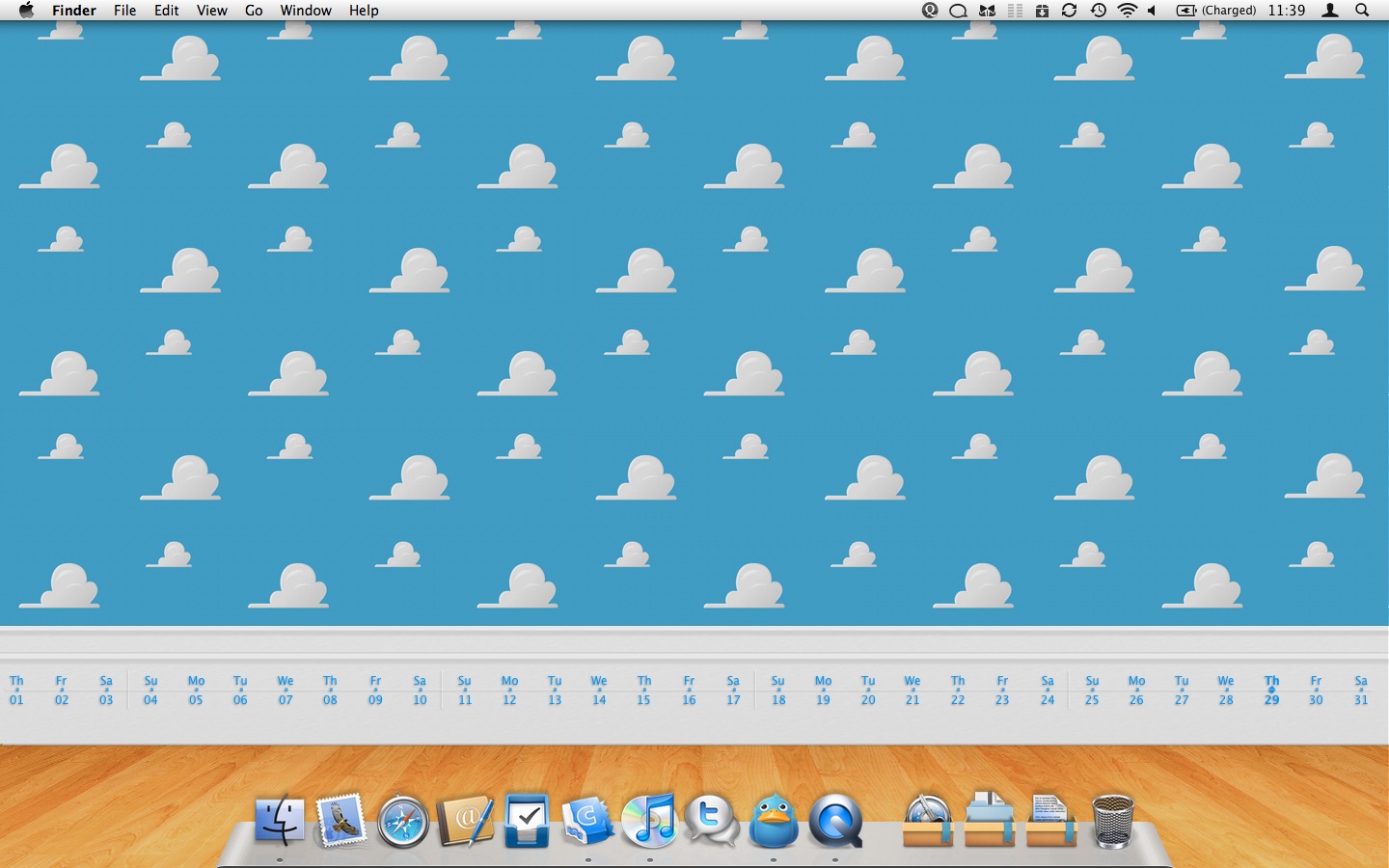Open battery Charged status menu
Image resolution: width=1389 pixels, height=868 pixels.
pos(1215,11)
